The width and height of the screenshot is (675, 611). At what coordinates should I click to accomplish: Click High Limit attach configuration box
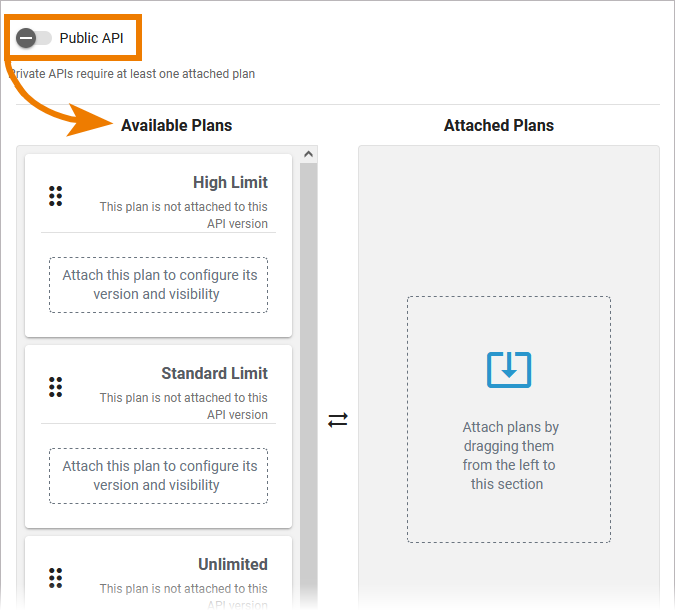point(159,285)
